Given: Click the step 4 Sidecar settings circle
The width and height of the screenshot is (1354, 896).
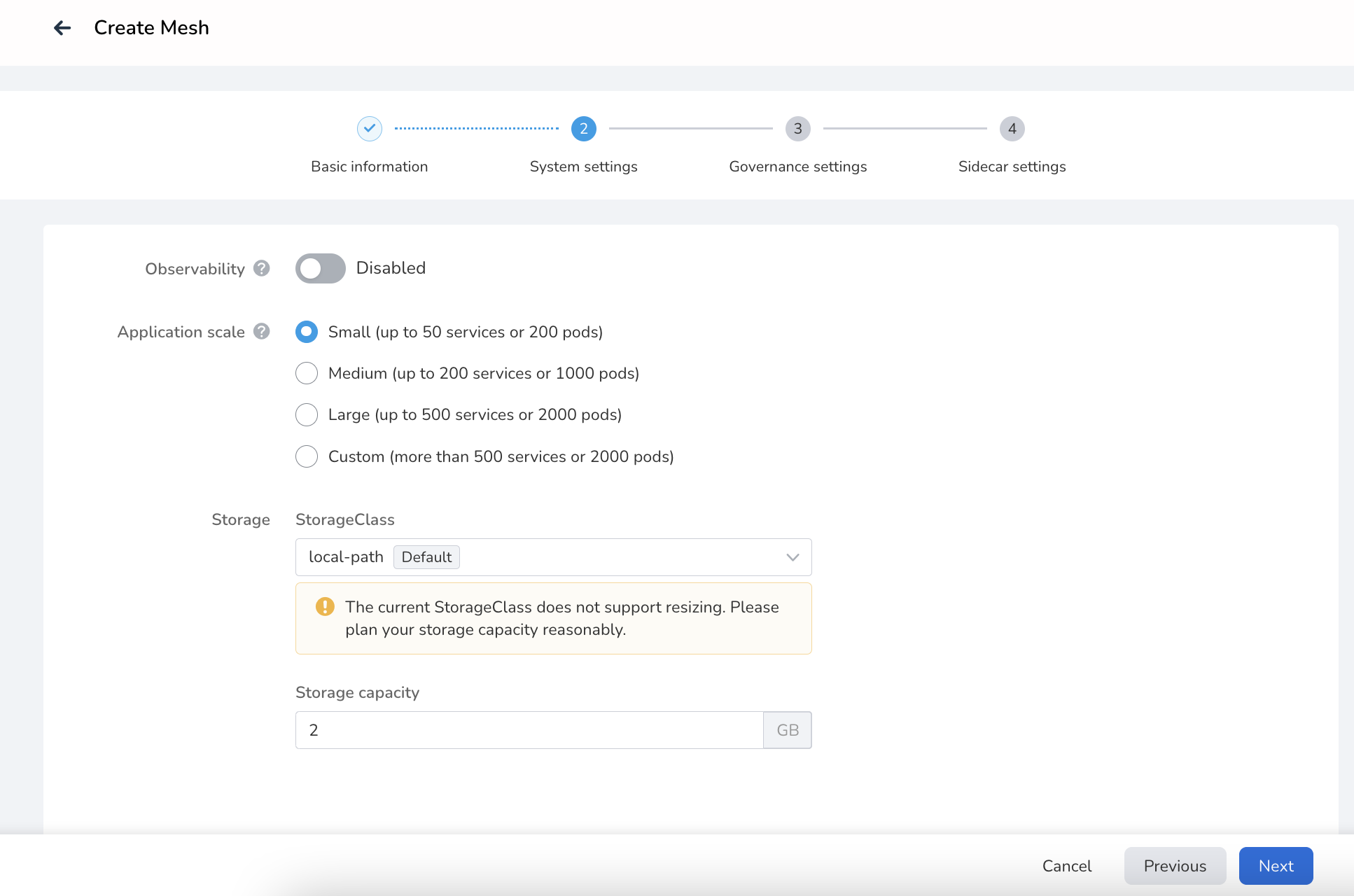Looking at the screenshot, I should pyautogui.click(x=1012, y=129).
